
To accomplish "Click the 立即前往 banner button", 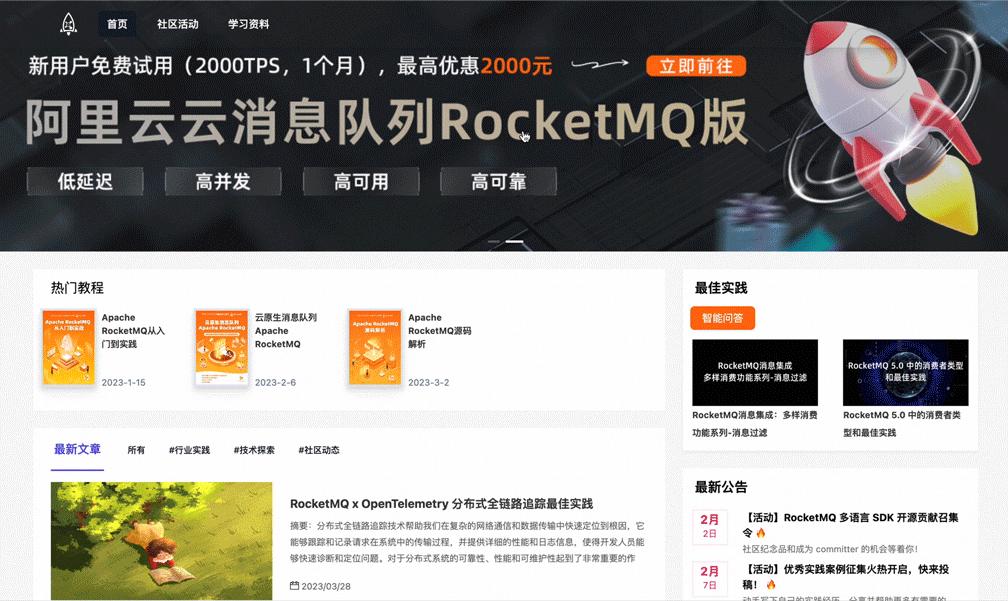I will (x=695, y=66).
